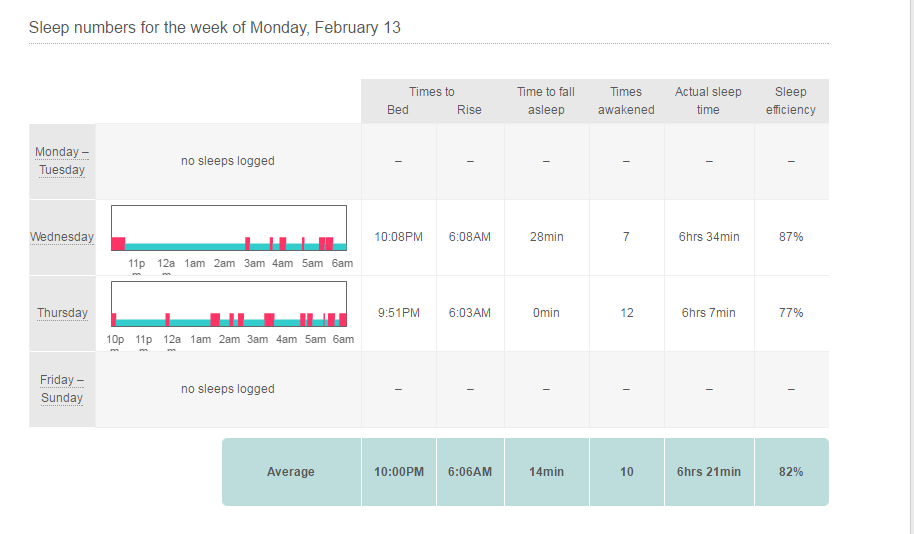
Task: Click the "Sleep numbers for the week" heading
Action: (215, 28)
